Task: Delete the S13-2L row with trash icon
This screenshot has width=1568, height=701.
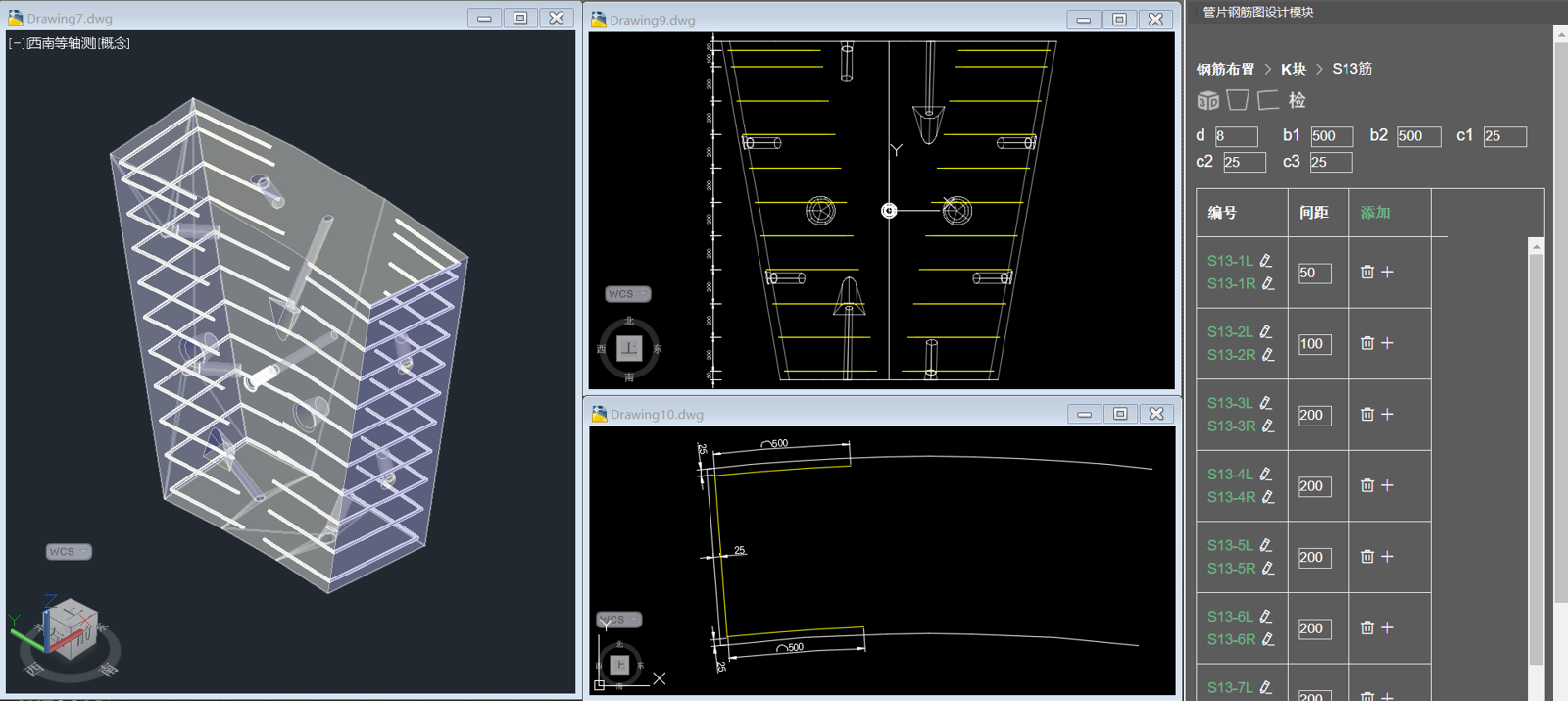Action: pyautogui.click(x=1367, y=343)
